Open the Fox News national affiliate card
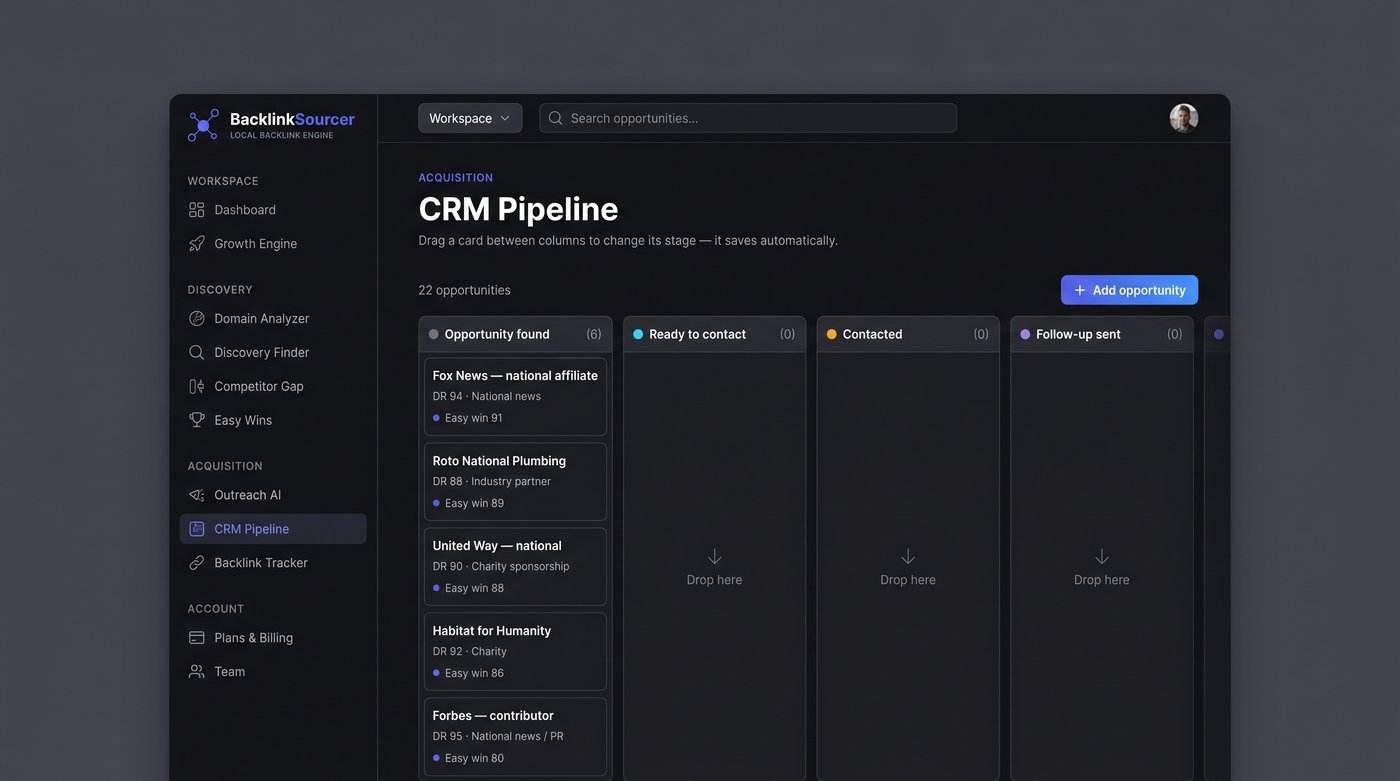 515,397
